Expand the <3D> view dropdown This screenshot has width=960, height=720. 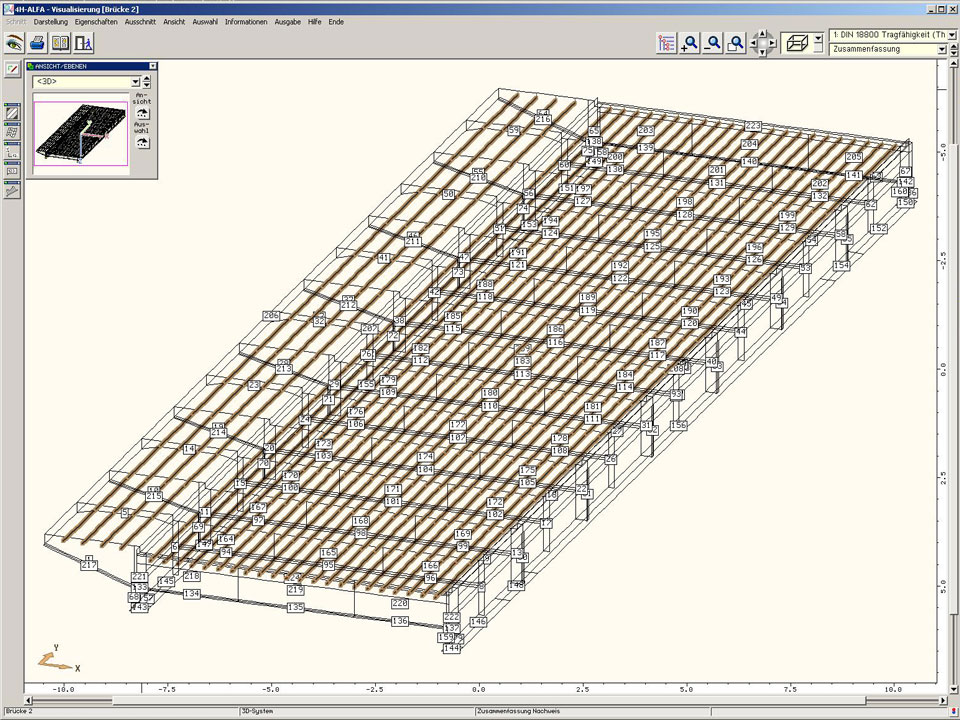135,82
